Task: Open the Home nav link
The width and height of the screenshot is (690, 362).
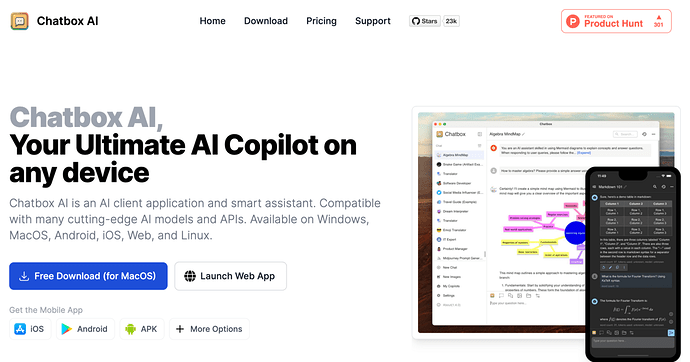Action: click(212, 21)
